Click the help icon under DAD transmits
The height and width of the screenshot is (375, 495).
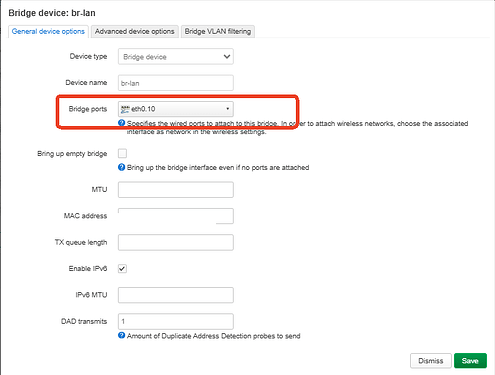pos(122,335)
